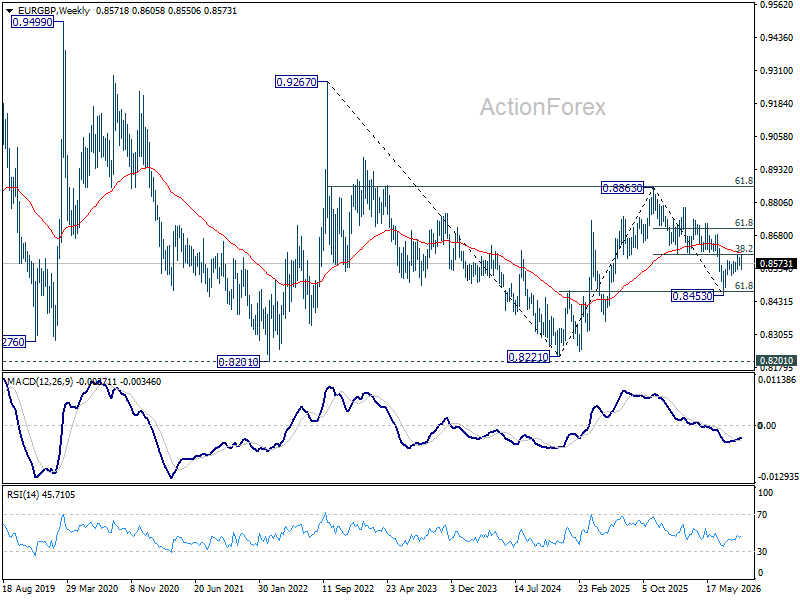Select the 18 Aug 2019 date marker
Screen dimensions: 800x600
(29, 588)
